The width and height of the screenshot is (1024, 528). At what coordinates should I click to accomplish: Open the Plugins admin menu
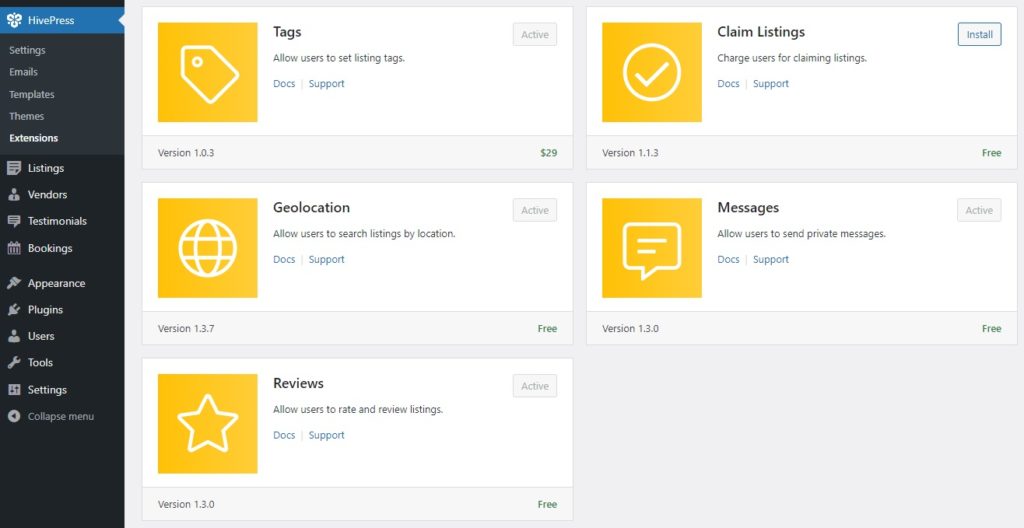coord(45,310)
